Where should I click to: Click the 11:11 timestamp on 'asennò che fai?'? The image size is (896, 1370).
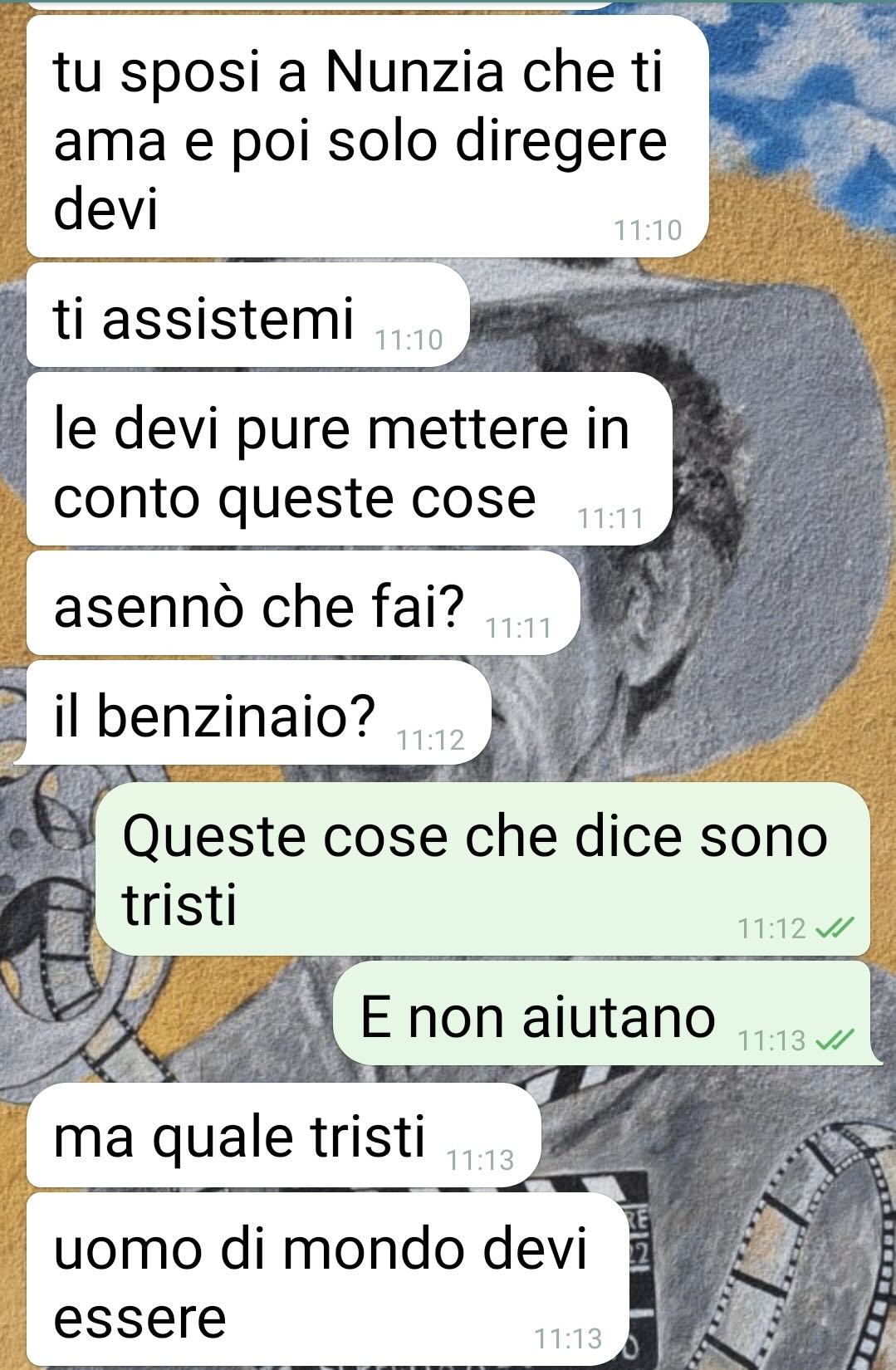pos(518,628)
